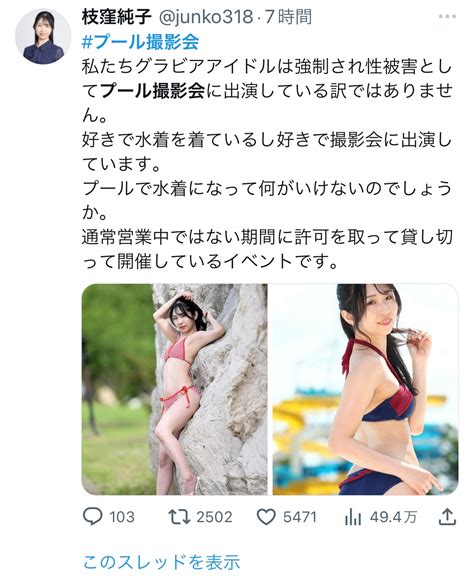Image resolution: width=474 pixels, height=587 pixels.
Task: Open the #プール撮影会 hashtag link
Action: point(140,42)
